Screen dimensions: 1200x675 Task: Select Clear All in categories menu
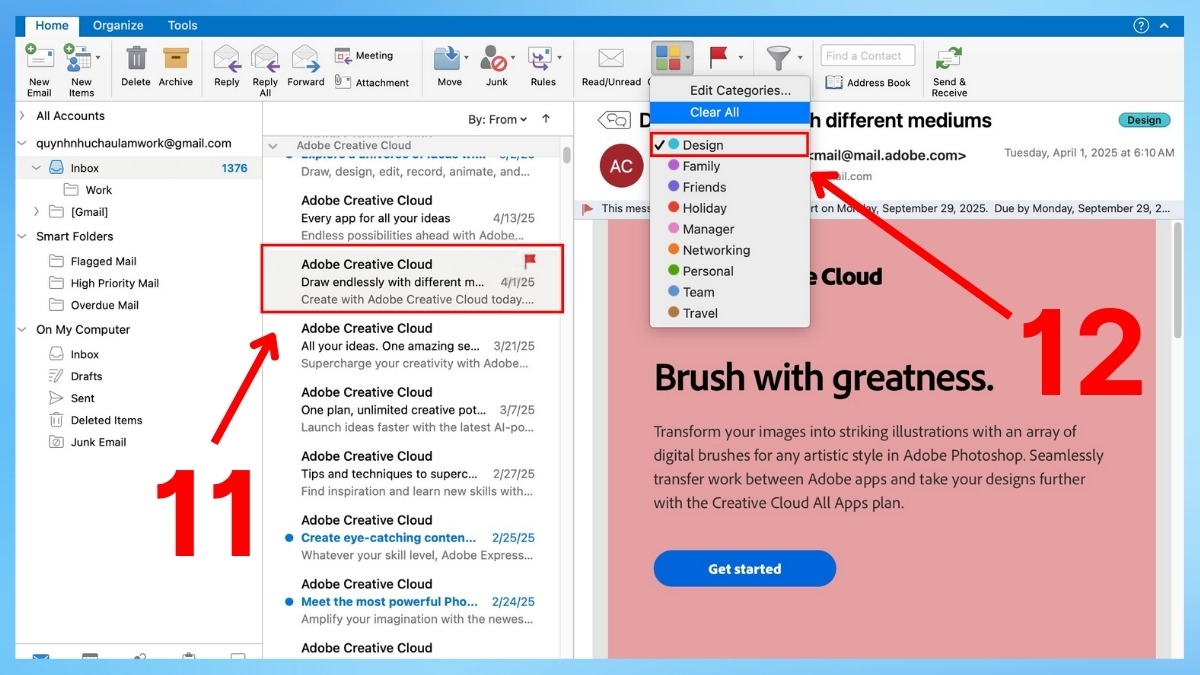coord(730,113)
